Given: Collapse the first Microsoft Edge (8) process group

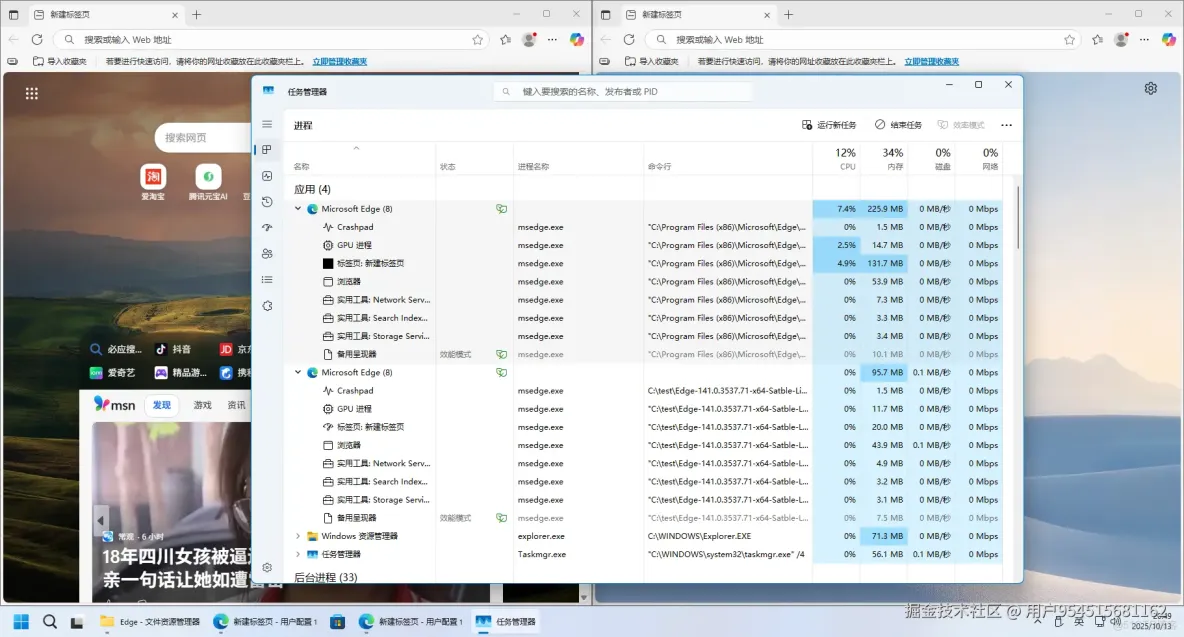Looking at the screenshot, I should (x=297, y=208).
